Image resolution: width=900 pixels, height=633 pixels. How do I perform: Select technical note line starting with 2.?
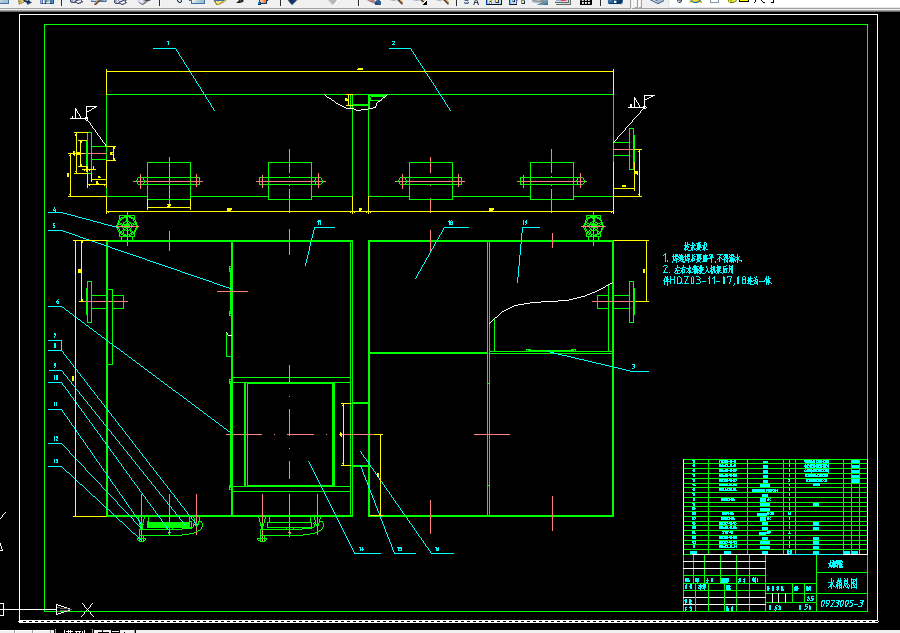coord(698,269)
